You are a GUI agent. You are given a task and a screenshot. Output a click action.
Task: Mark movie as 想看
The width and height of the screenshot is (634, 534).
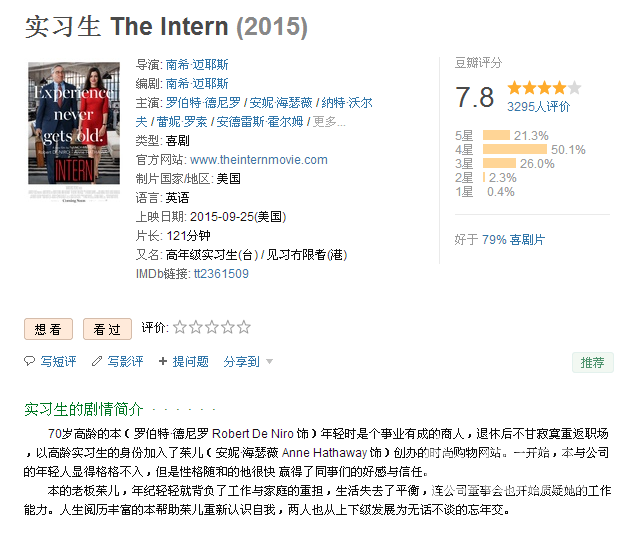49,329
